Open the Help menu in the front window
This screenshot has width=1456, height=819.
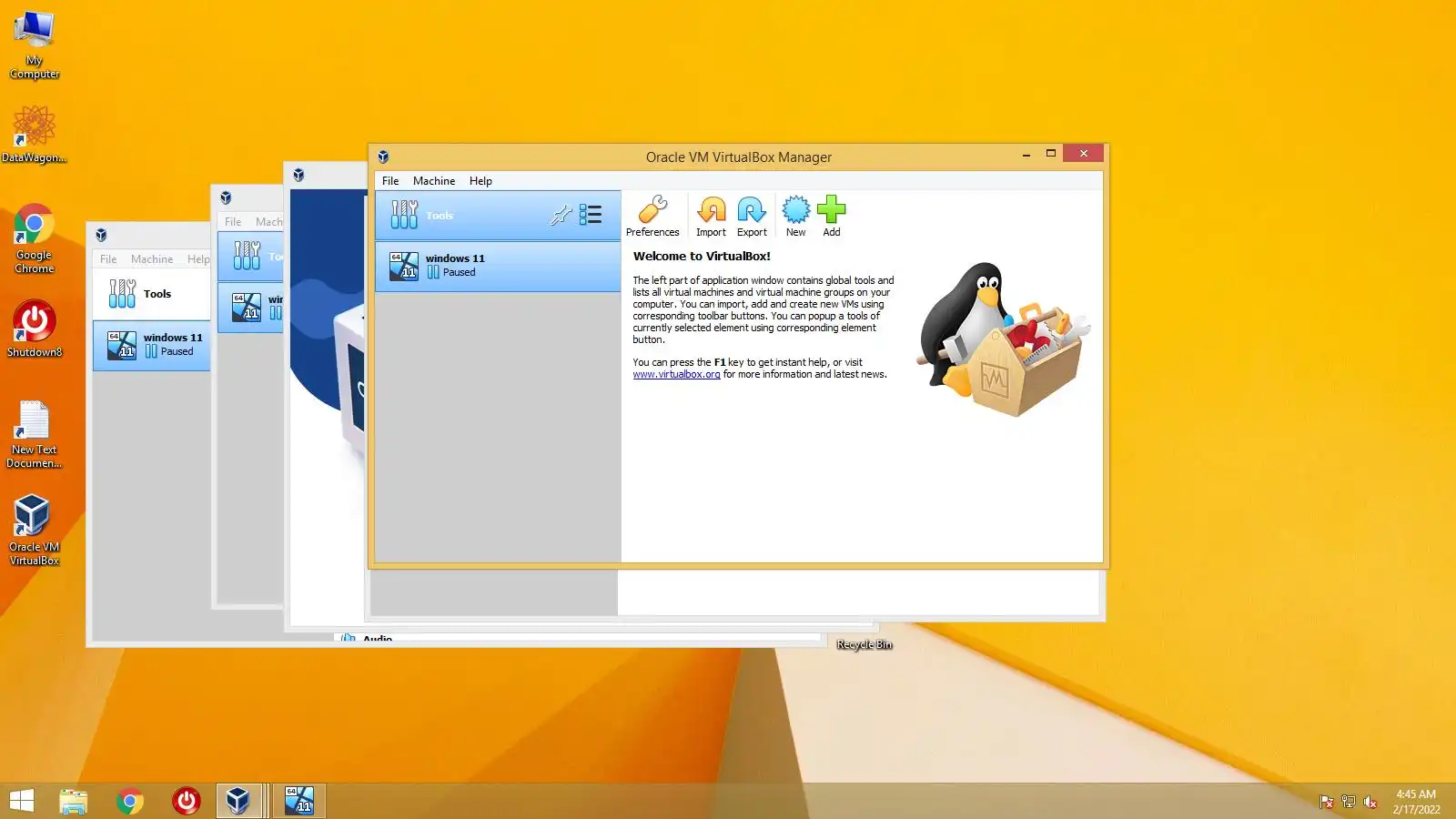pos(480,181)
